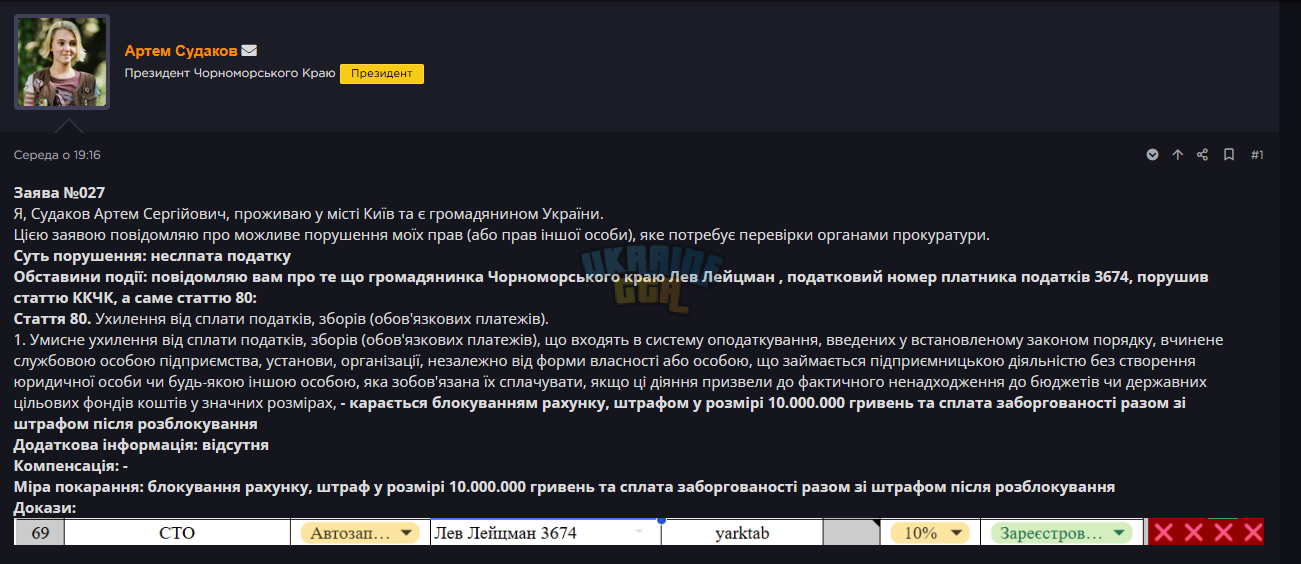
Task: Select the yarktab cell
Action: (742, 533)
